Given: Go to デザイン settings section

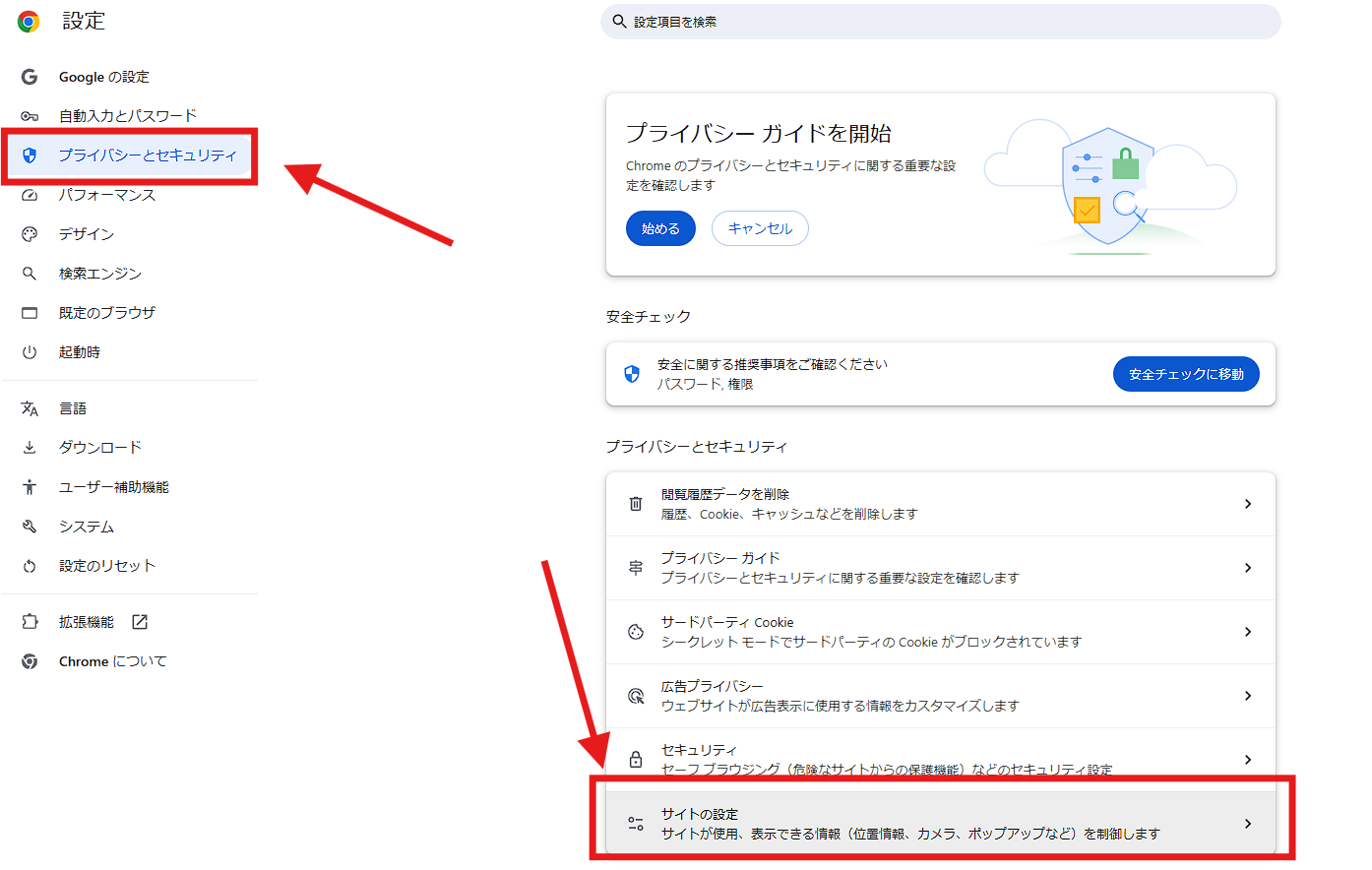Looking at the screenshot, I should point(87,234).
